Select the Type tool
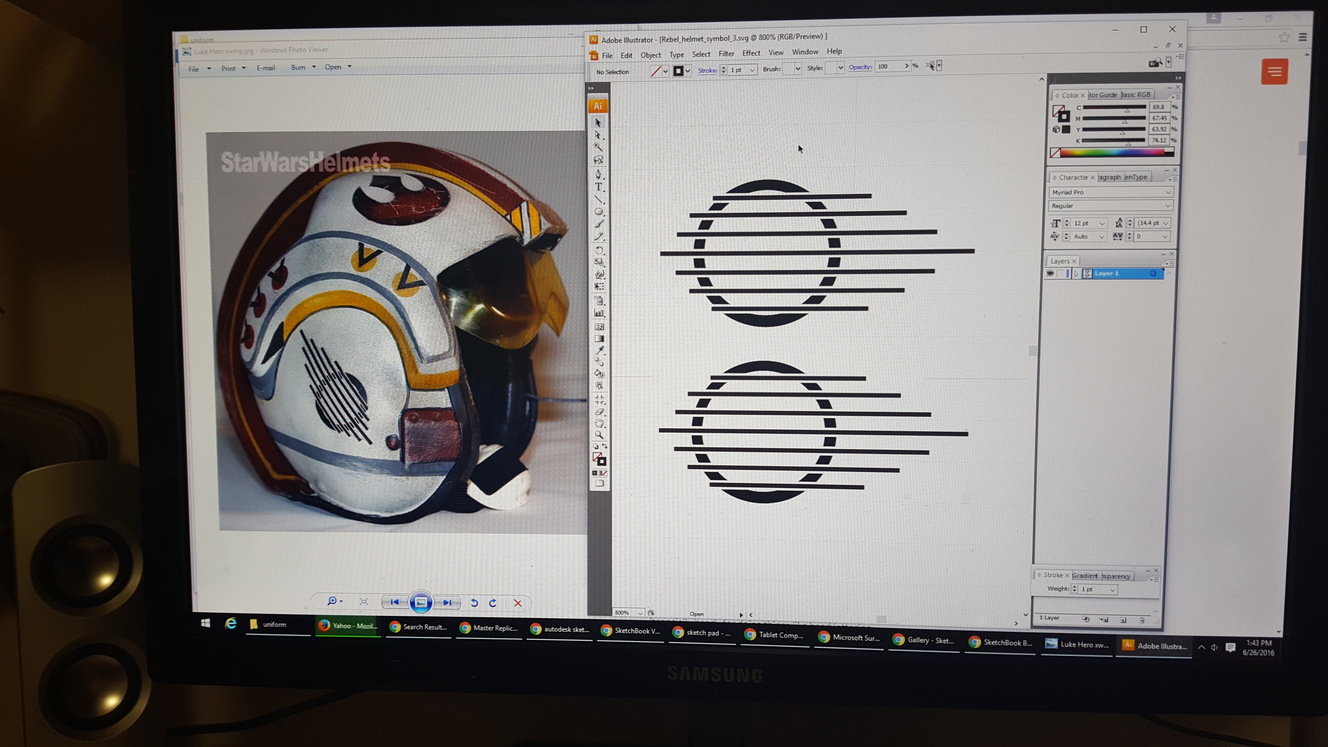The height and width of the screenshot is (747, 1328). (598, 186)
